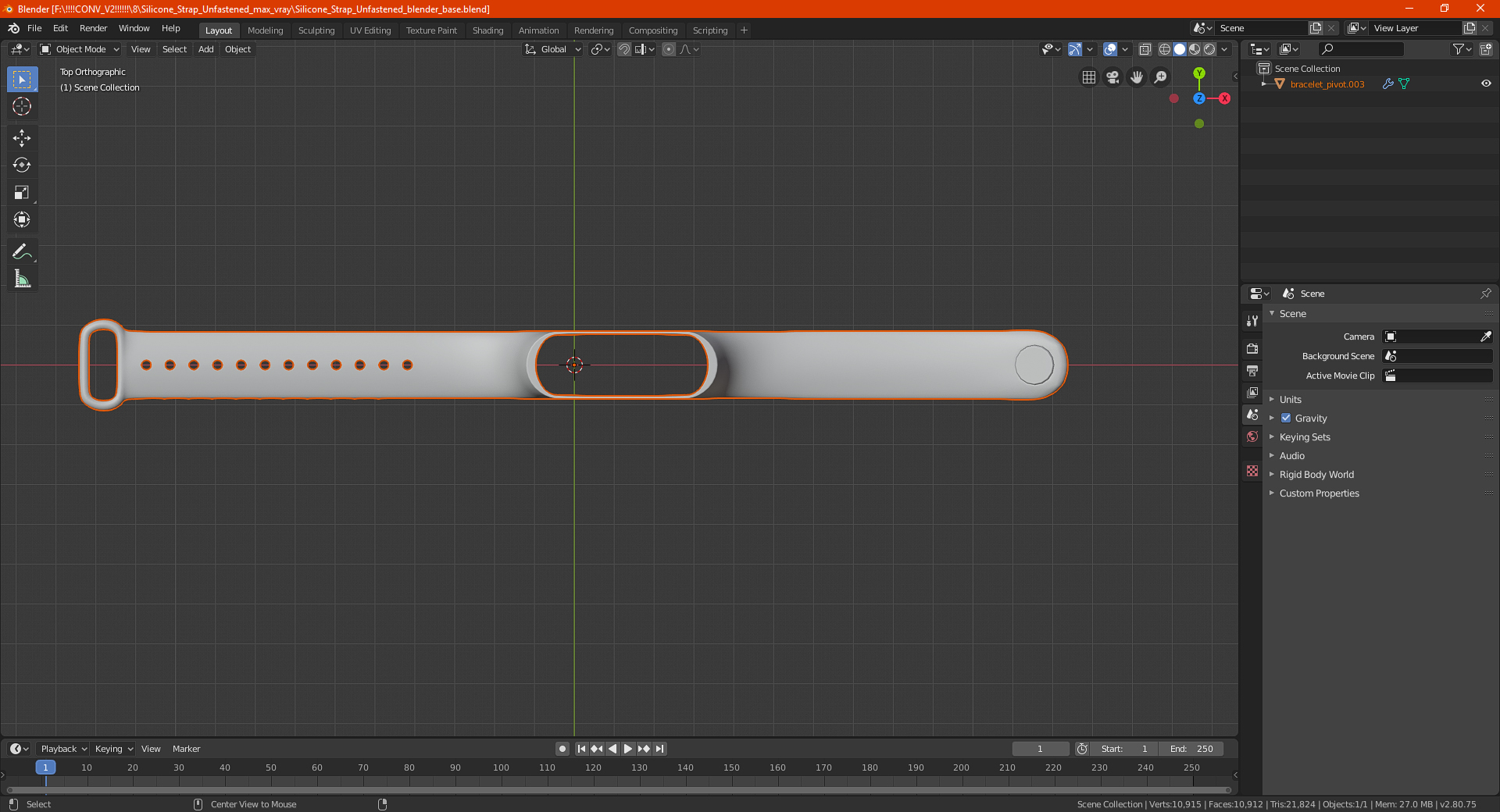Enable the Gravity checkbox

[1286, 418]
